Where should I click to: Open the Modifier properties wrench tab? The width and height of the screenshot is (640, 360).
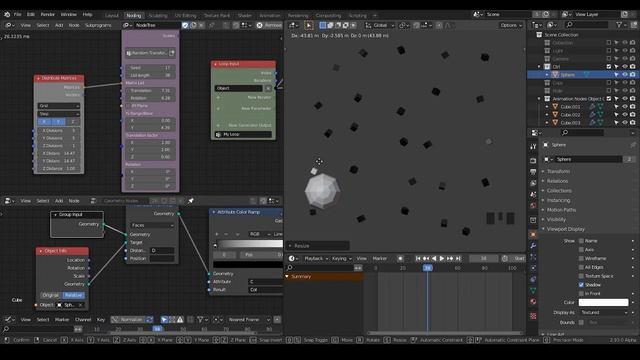click(533, 245)
